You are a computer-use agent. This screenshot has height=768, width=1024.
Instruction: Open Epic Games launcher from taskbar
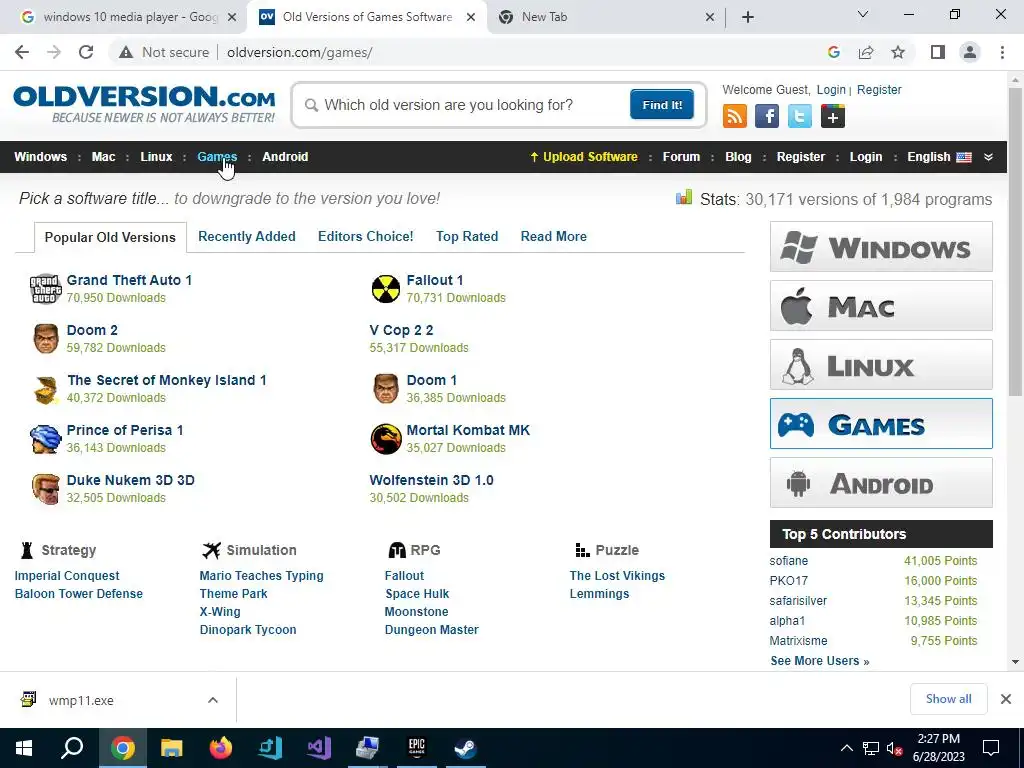point(417,748)
